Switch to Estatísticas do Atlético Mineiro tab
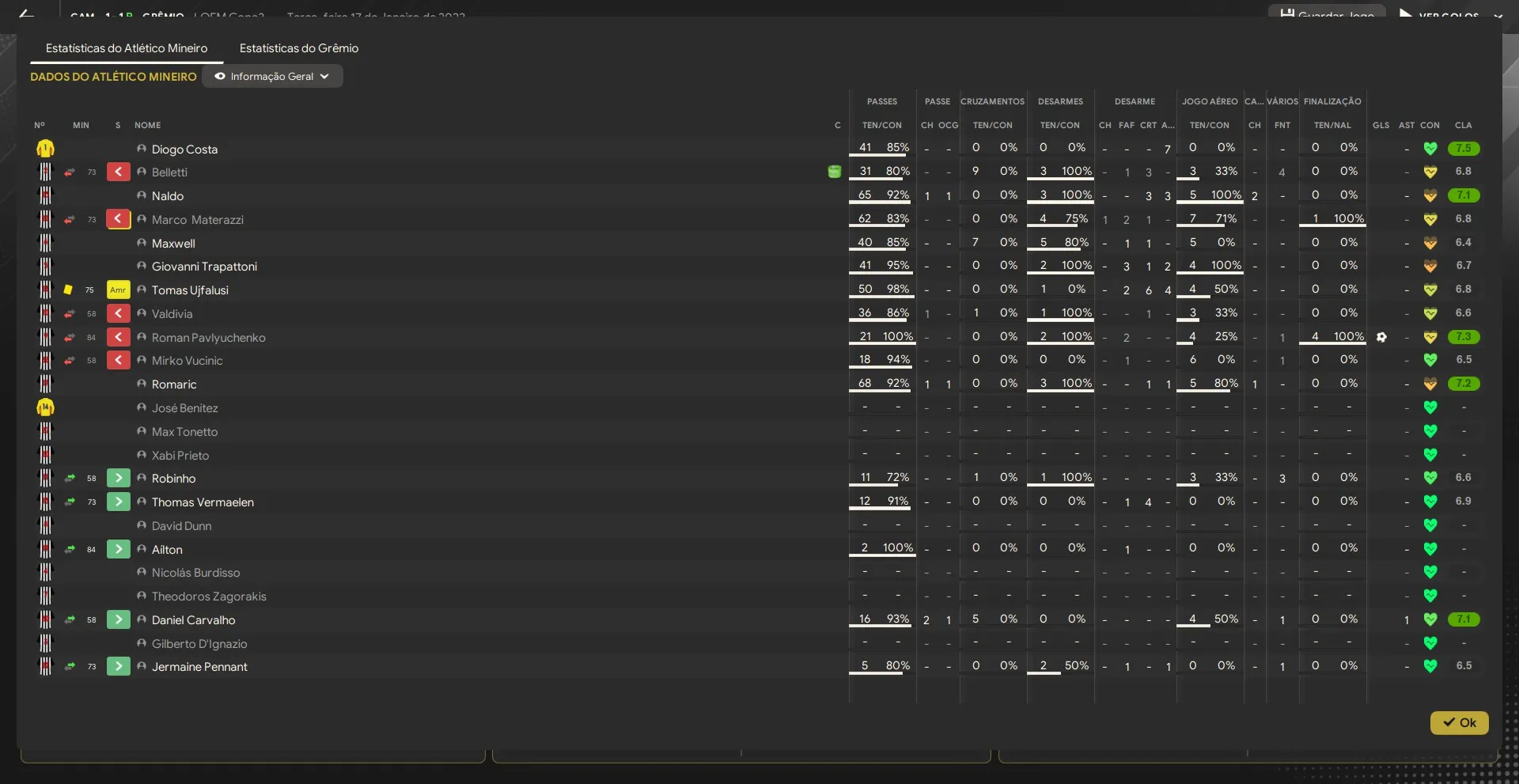The width and height of the screenshot is (1519, 784). coord(127,48)
